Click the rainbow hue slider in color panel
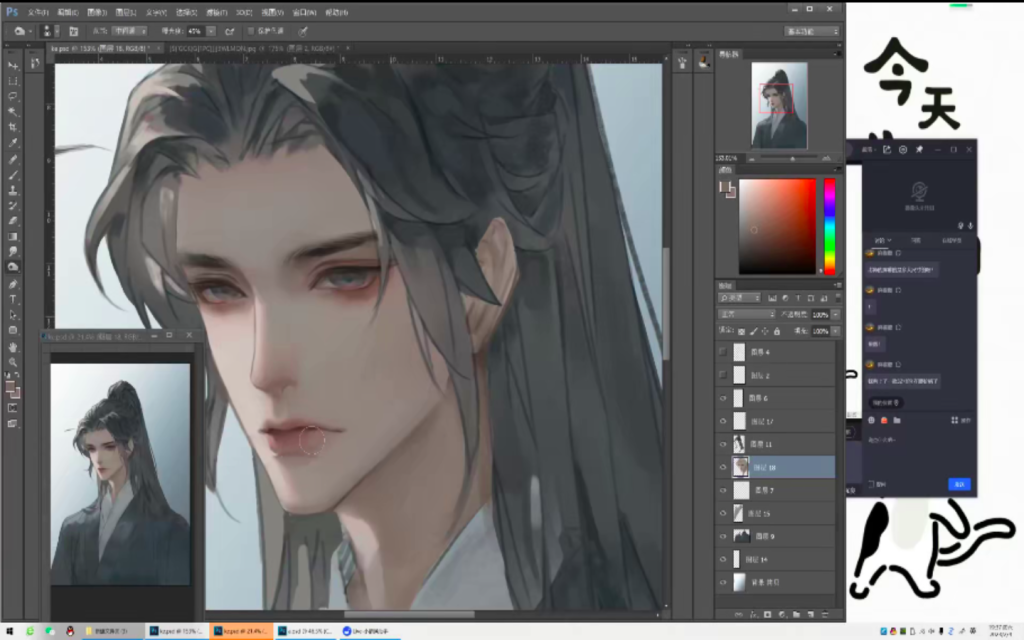This screenshot has height=640, width=1024. (829, 226)
